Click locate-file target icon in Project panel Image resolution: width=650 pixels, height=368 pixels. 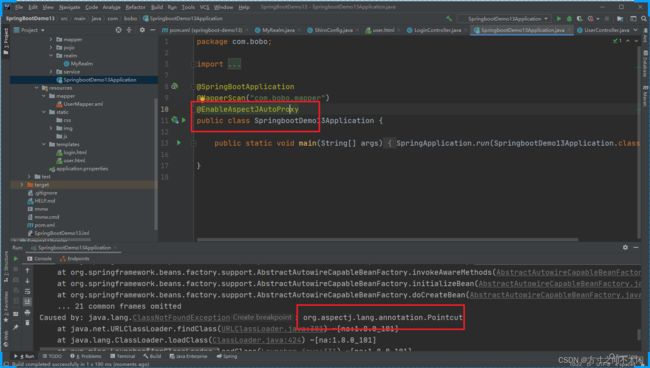(x=119, y=30)
